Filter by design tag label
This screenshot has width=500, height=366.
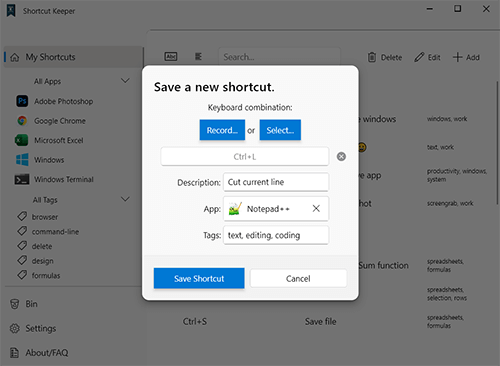pos(42,261)
